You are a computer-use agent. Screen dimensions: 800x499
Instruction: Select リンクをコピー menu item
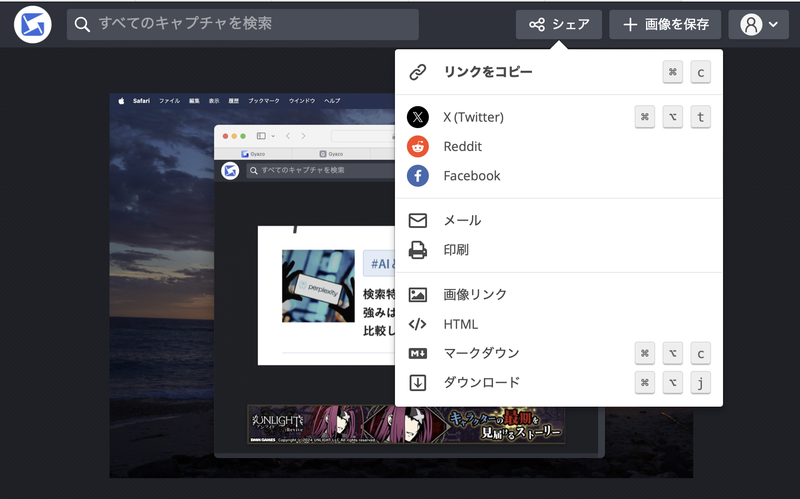point(559,72)
